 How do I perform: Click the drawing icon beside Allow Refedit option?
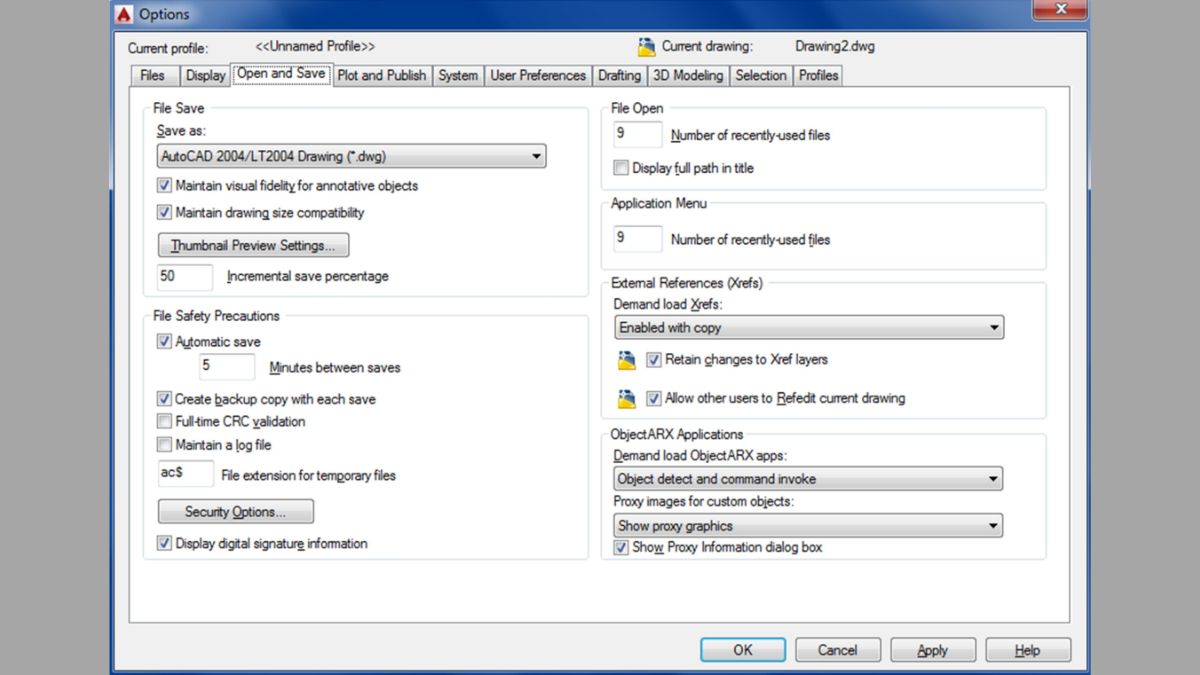627,399
